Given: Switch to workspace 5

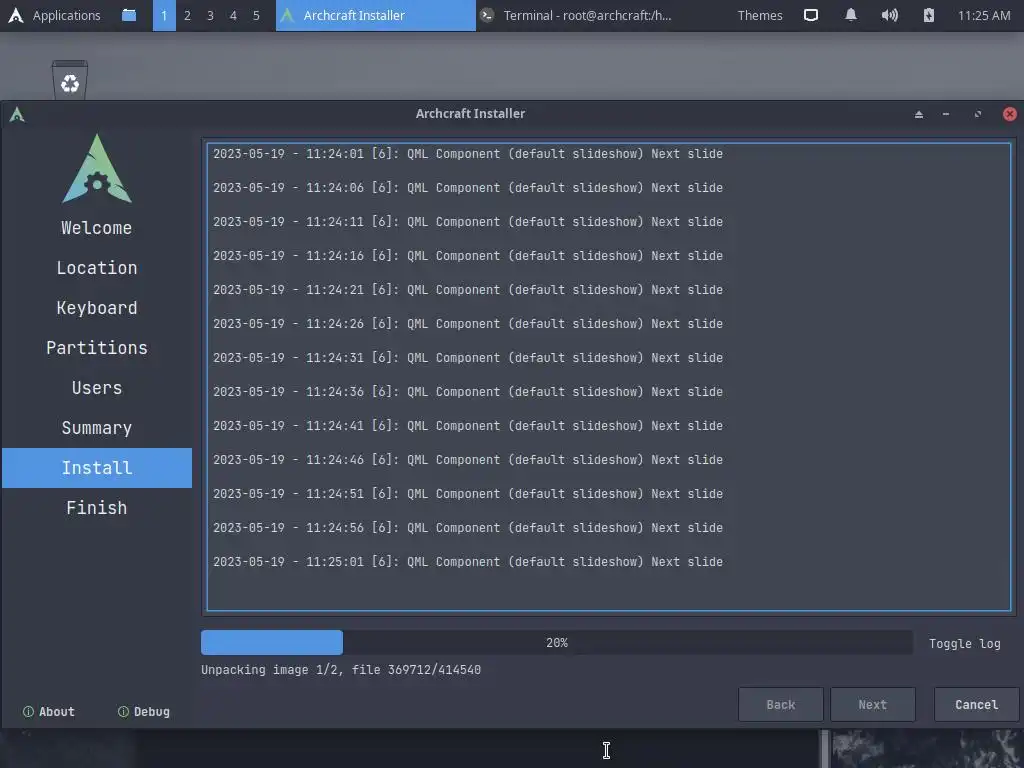Looking at the screenshot, I should (x=256, y=15).
